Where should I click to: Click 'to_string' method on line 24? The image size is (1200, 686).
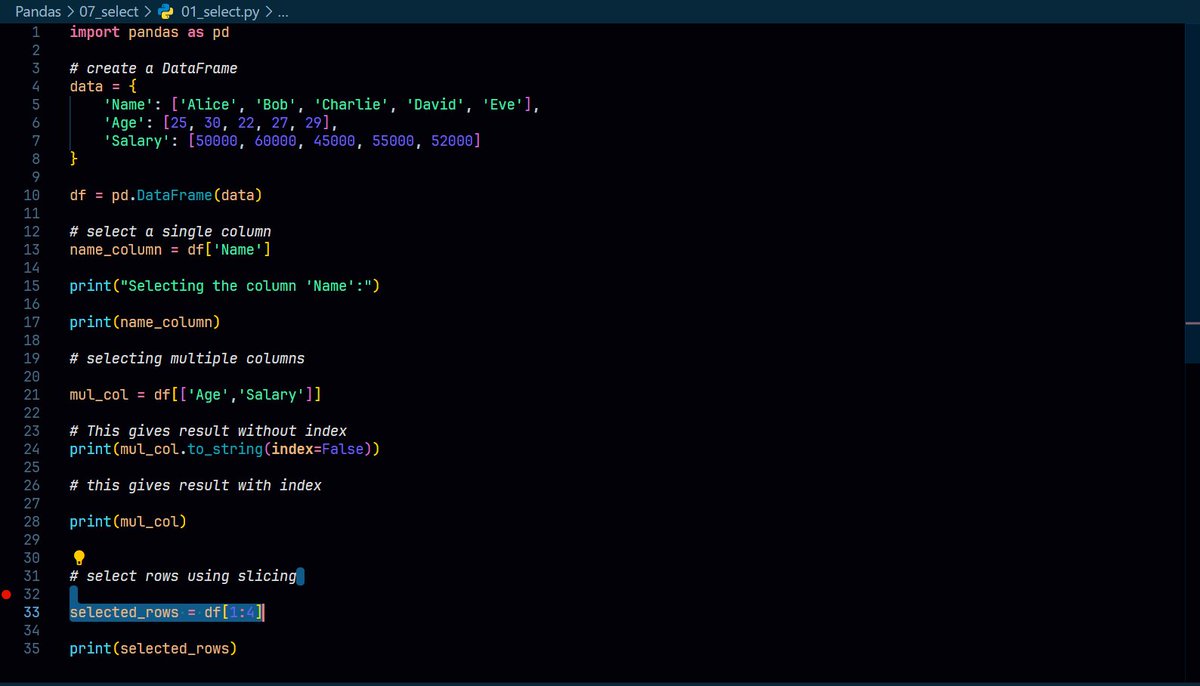(225, 449)
